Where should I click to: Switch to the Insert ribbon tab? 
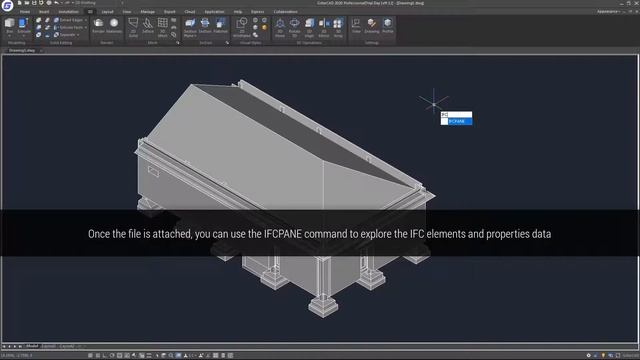click(44, 12)
